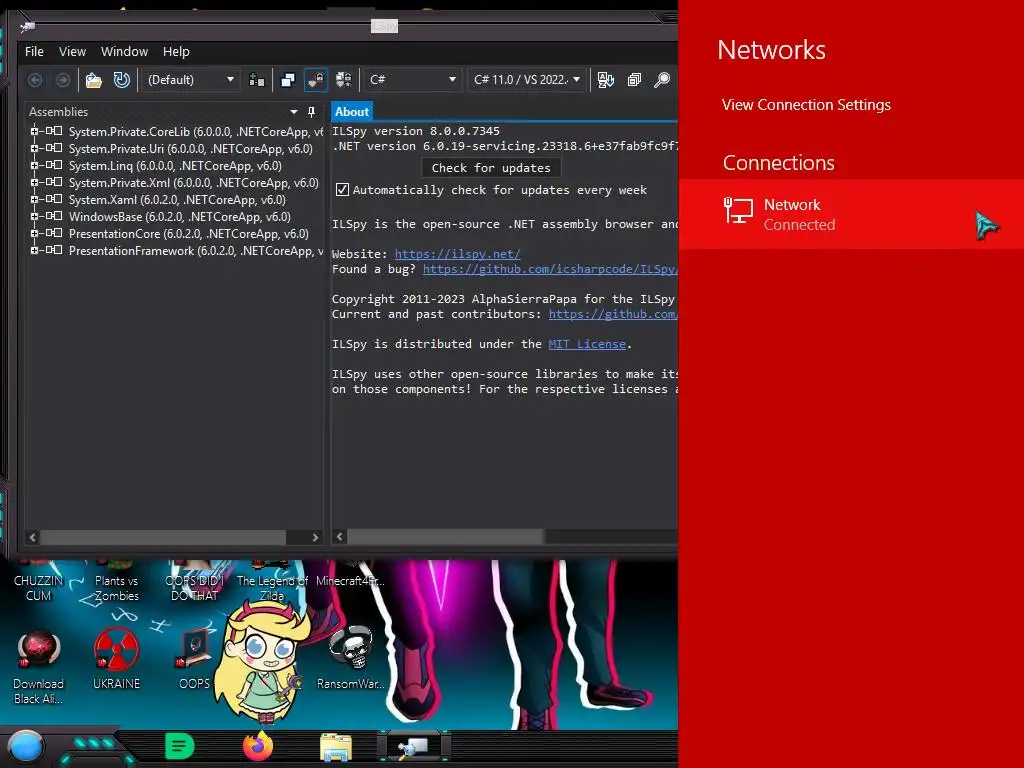
Task: Click the About pane horizontal scrollbar thumb
Action: tap(445, 536)
